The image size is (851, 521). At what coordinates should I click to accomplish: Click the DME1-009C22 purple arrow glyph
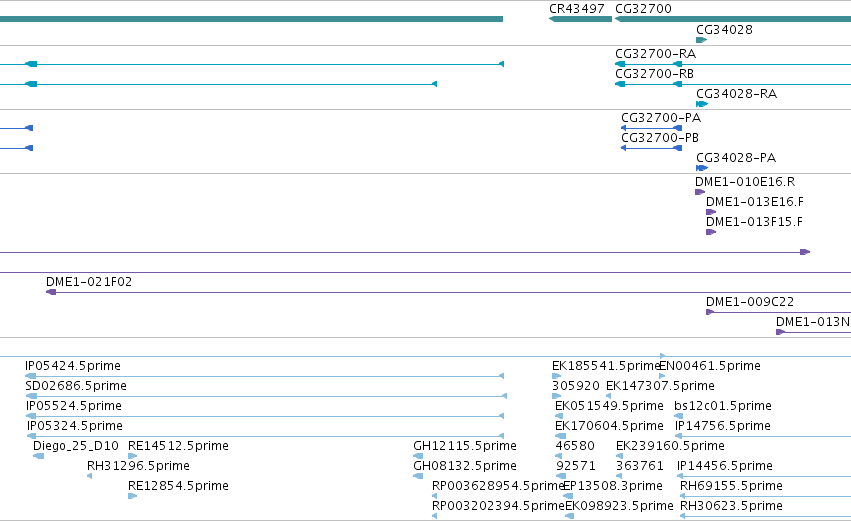point(710,312)
